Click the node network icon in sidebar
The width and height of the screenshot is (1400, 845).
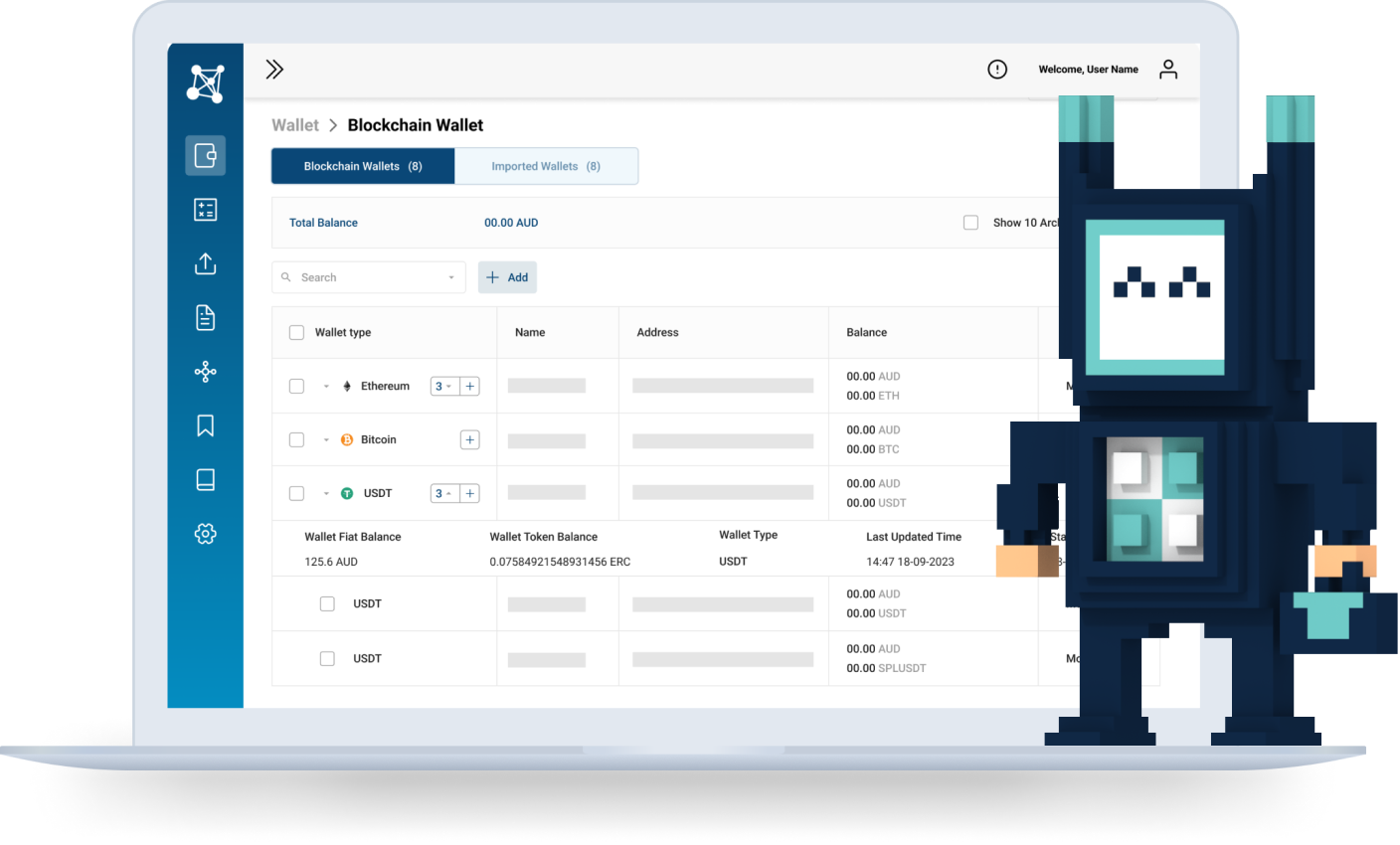[x=205, y=371]
